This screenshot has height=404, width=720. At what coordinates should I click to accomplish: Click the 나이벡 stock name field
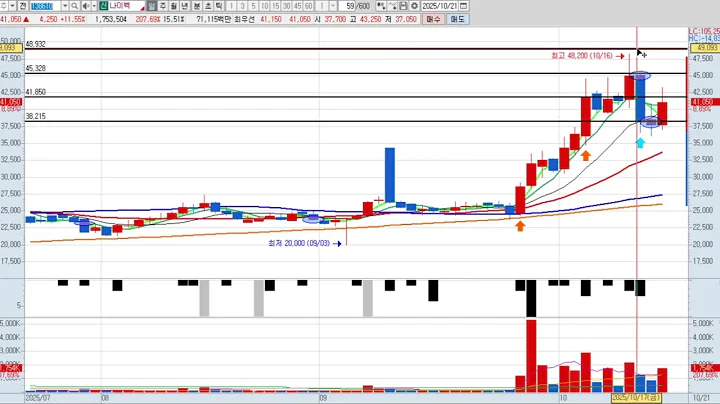[126, 6]
